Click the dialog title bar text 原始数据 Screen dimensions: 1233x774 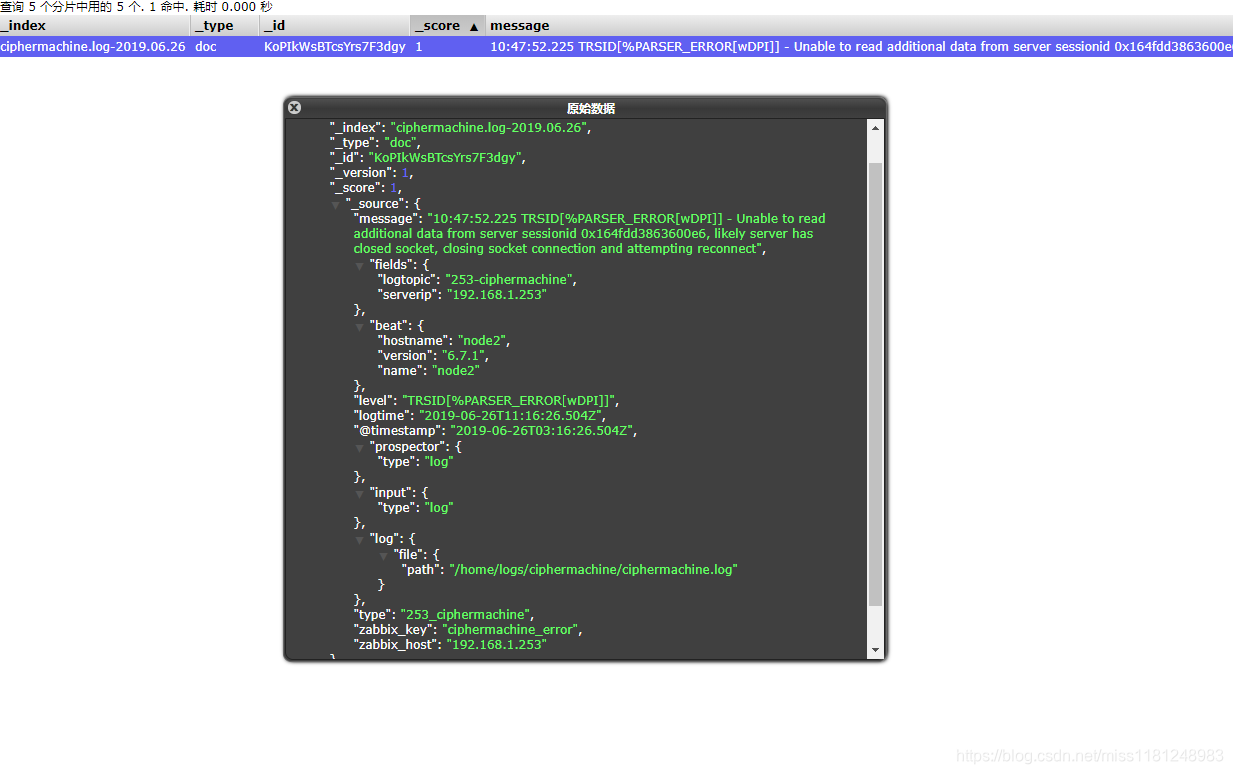pos(590,108)
